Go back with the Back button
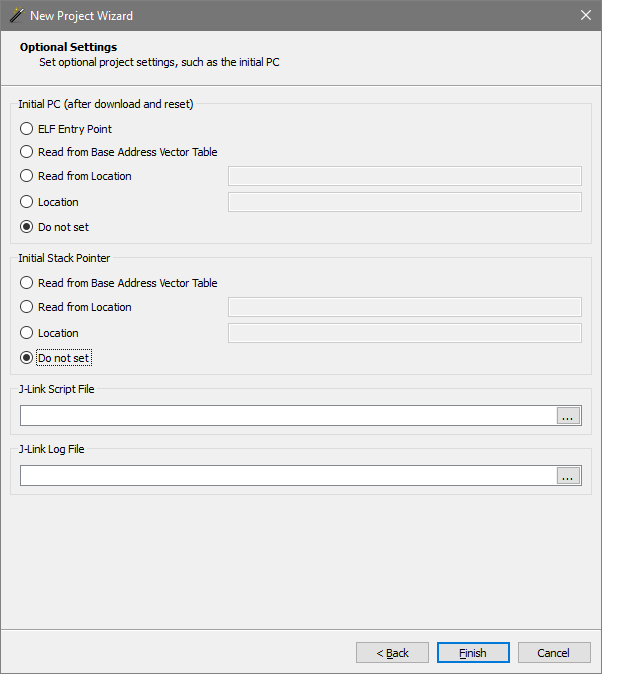This screenshot has width=644, height=674. click(392, 653)
